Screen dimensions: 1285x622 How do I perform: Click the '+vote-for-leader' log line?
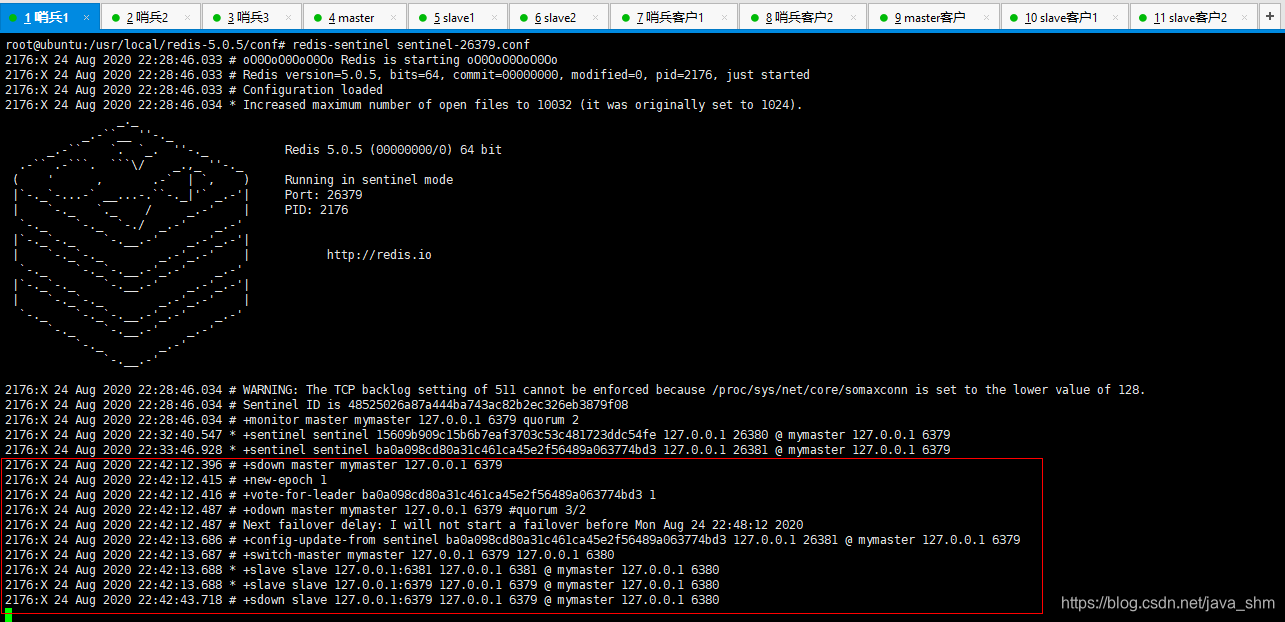[330, 495]
